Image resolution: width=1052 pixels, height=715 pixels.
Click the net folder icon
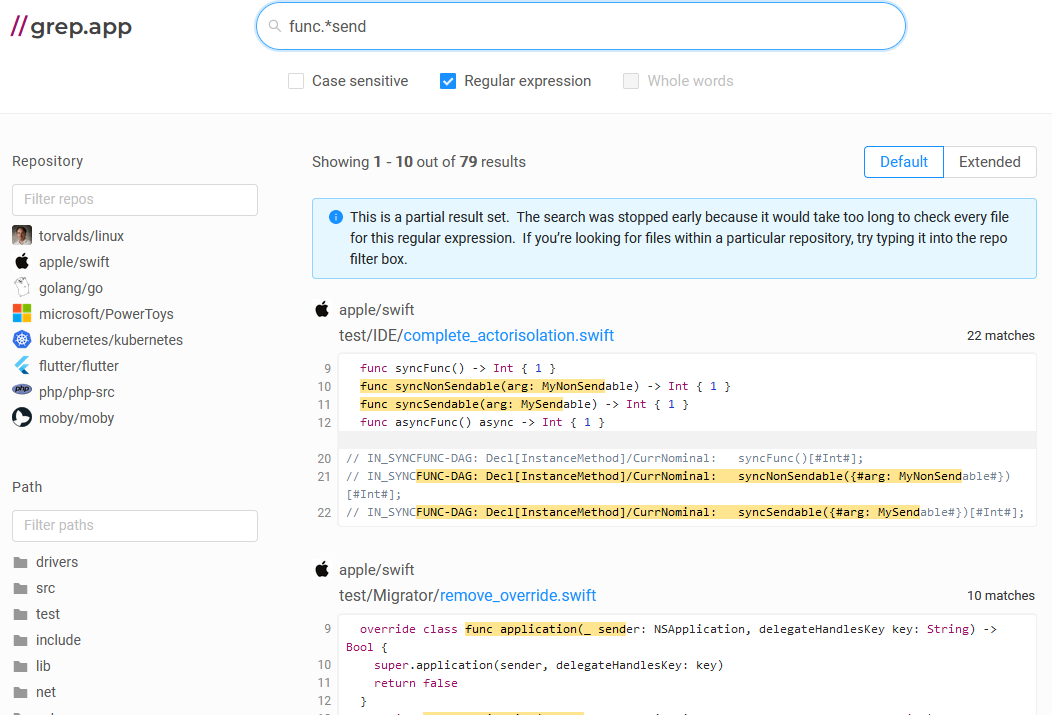click(21, 692)
